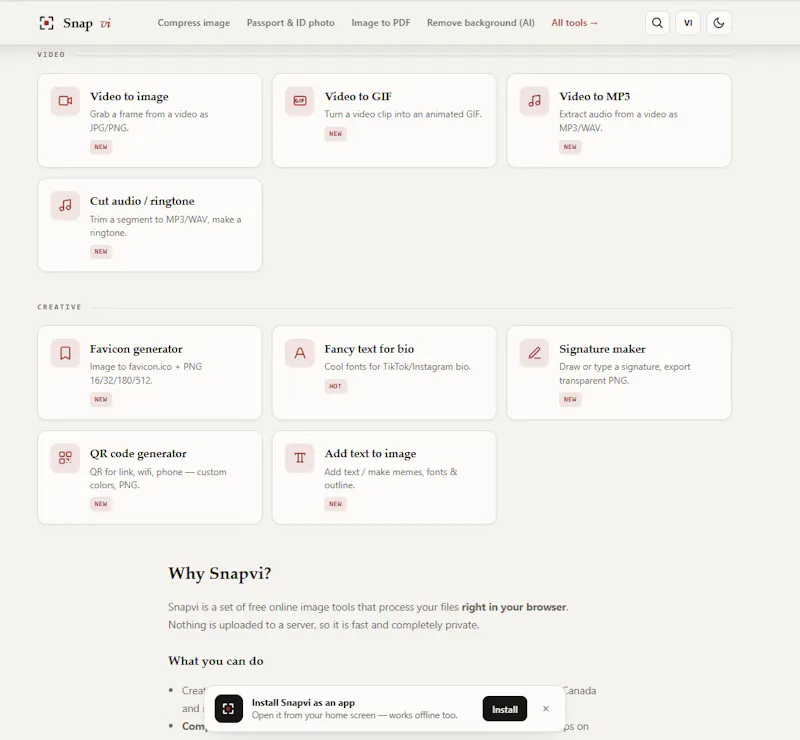This screenshot has height=740, width=800.
Task: Click 'Turn a video clip into an animated GIF.'
Action: tap(403, 114)
